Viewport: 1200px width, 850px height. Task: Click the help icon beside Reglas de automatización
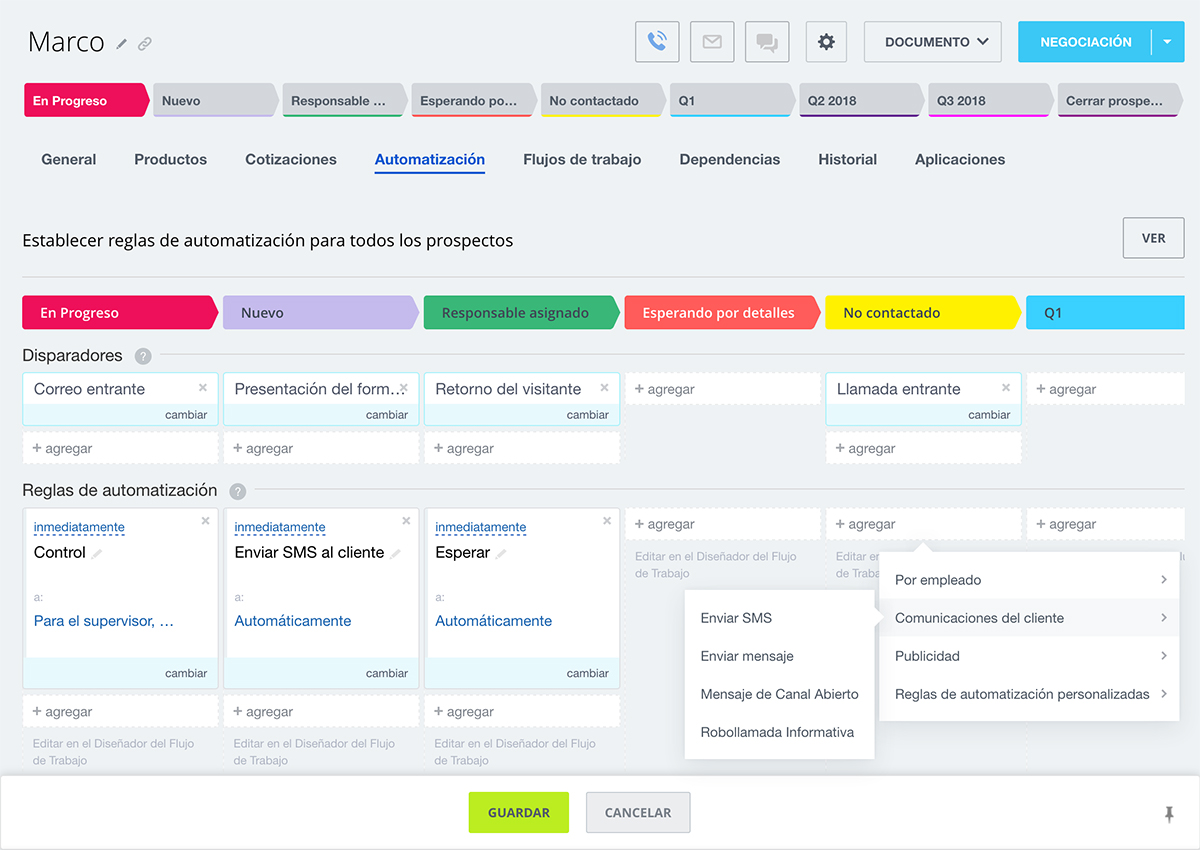pyautogui.click(x=237, y=491)
